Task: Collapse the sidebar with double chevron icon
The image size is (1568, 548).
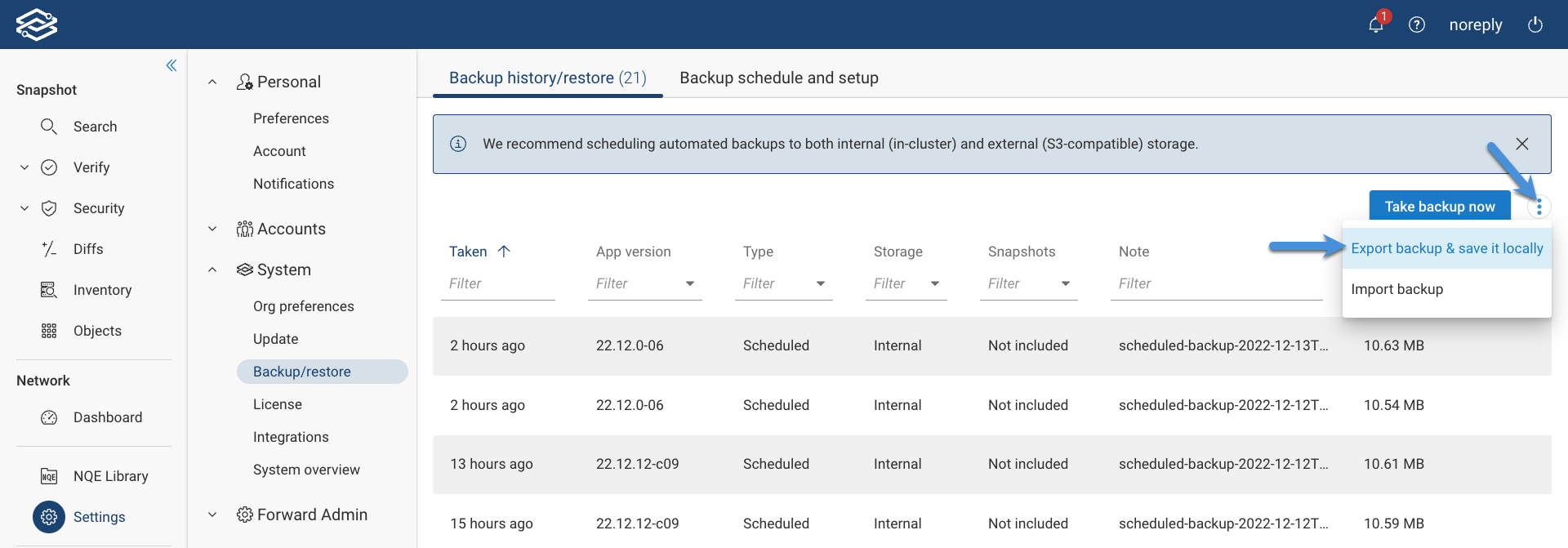Action: [x=171, y=65]
